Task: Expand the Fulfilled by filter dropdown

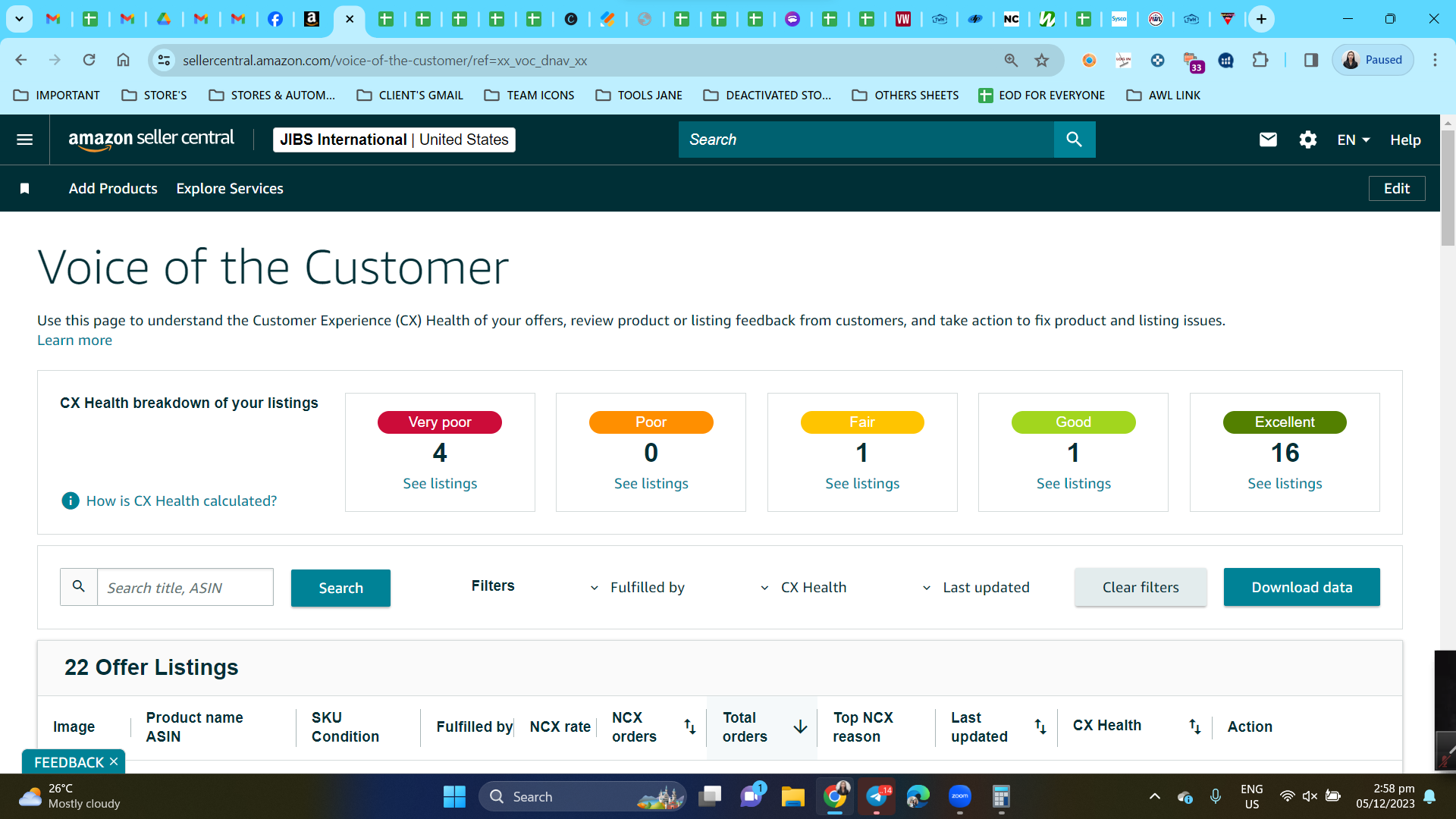Action: [x=637, y=588]
